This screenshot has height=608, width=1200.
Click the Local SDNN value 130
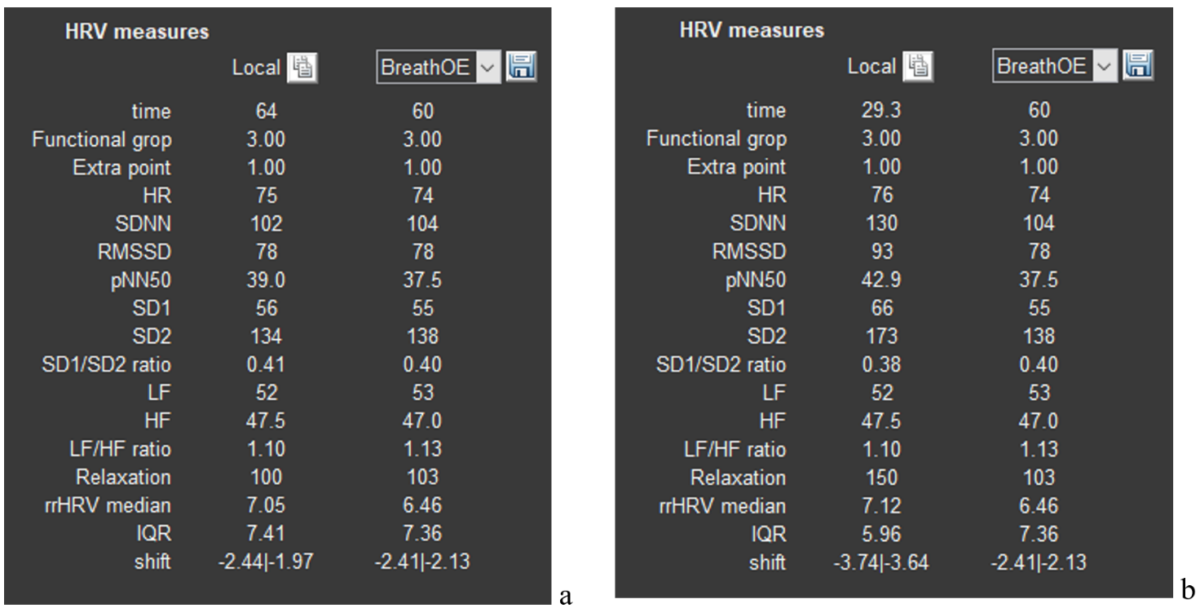(882, 224)
